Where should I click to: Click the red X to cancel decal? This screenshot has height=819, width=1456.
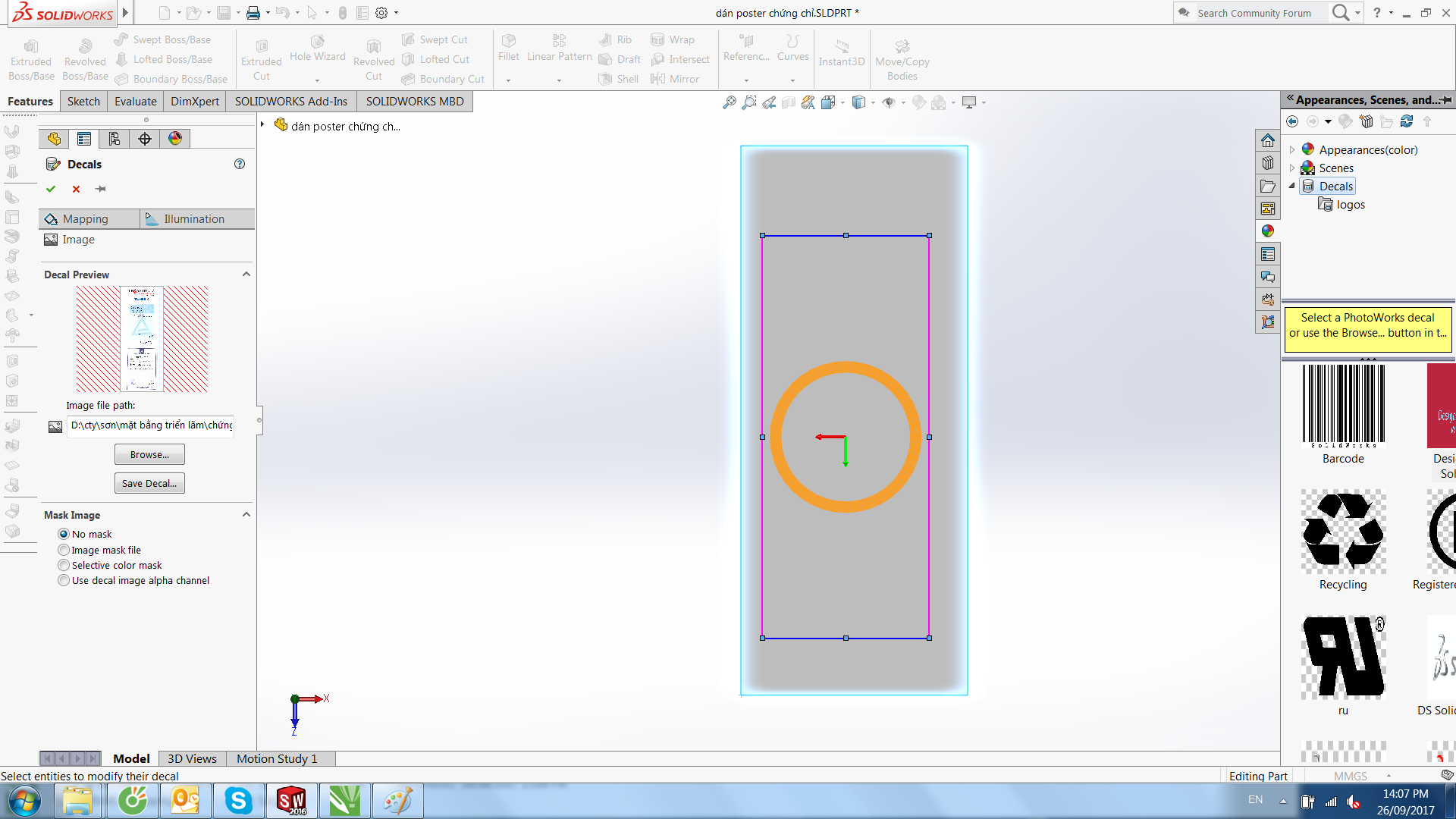click(x=76, y=189)
